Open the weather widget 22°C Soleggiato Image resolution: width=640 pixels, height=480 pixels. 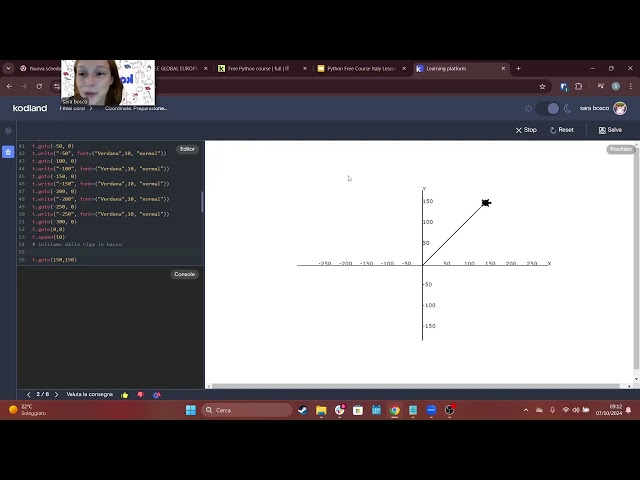(x=27, y=410)
